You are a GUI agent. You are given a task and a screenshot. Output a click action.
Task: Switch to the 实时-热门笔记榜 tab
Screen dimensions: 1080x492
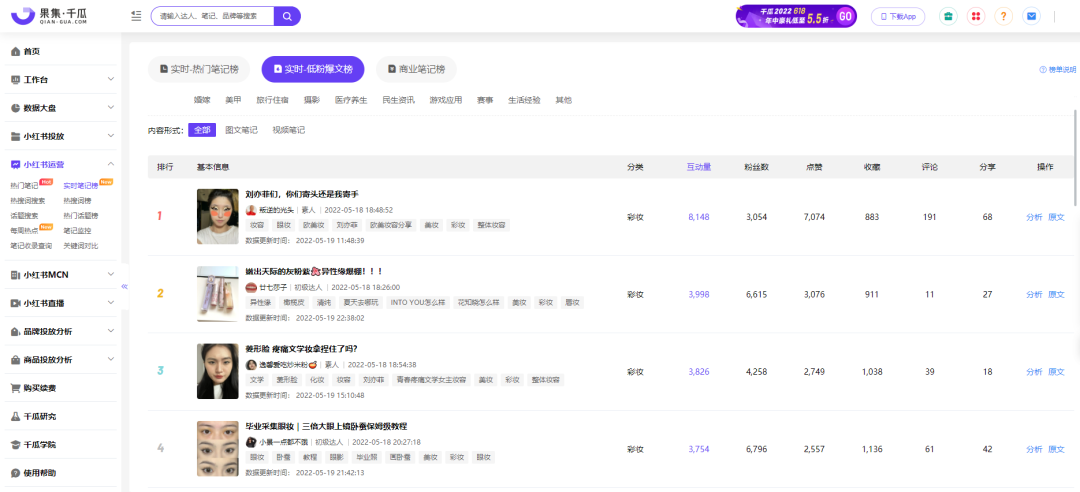tap(200, 69)
